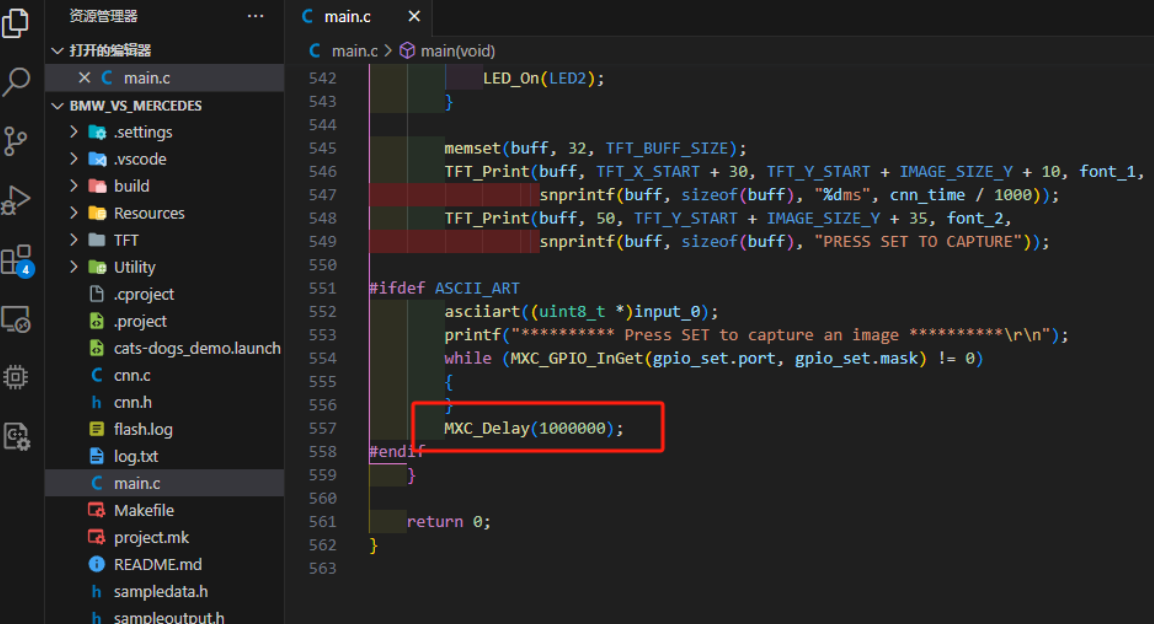Click the README.md info icon

coord(96,564)
